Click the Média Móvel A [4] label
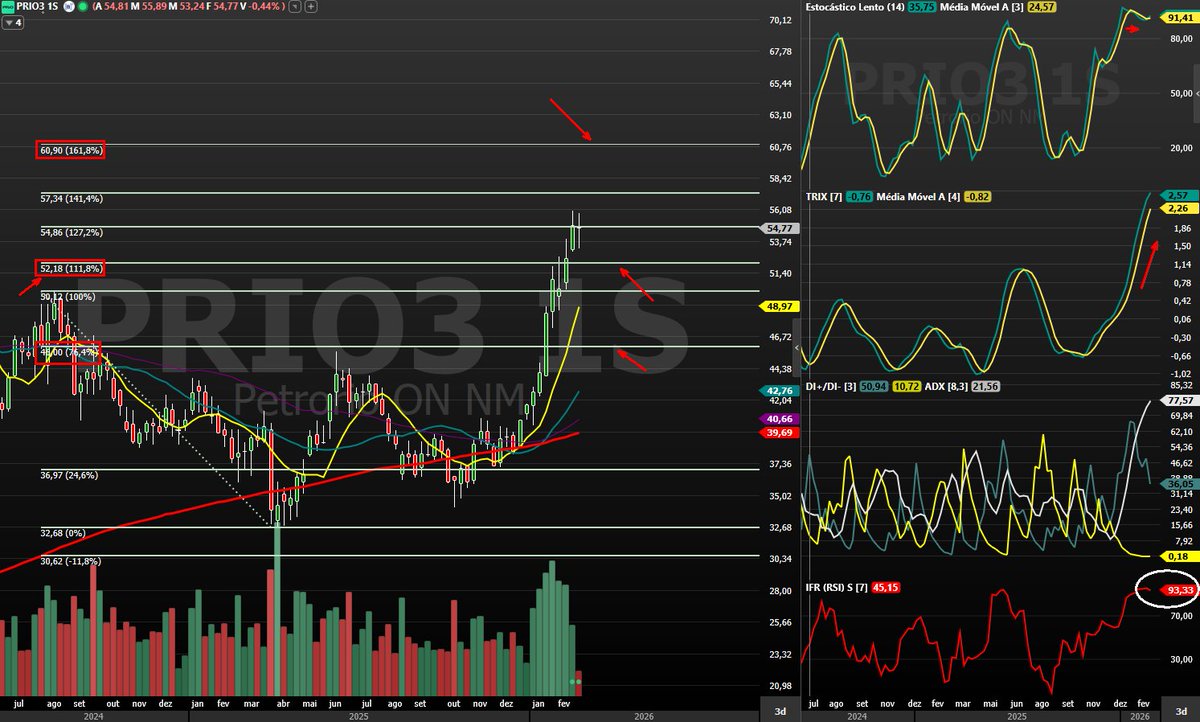The width and height of the screenshot is (1200, 722). pos(918,196)
